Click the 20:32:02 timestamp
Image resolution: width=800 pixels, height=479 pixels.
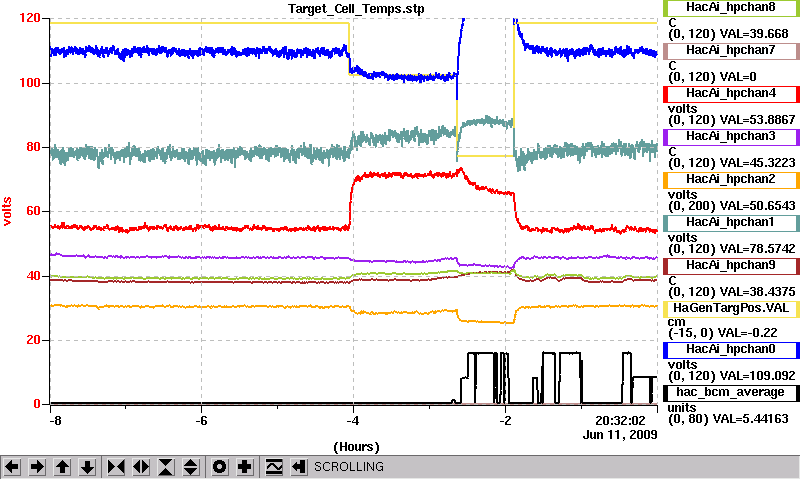click(x=620, y=421)
